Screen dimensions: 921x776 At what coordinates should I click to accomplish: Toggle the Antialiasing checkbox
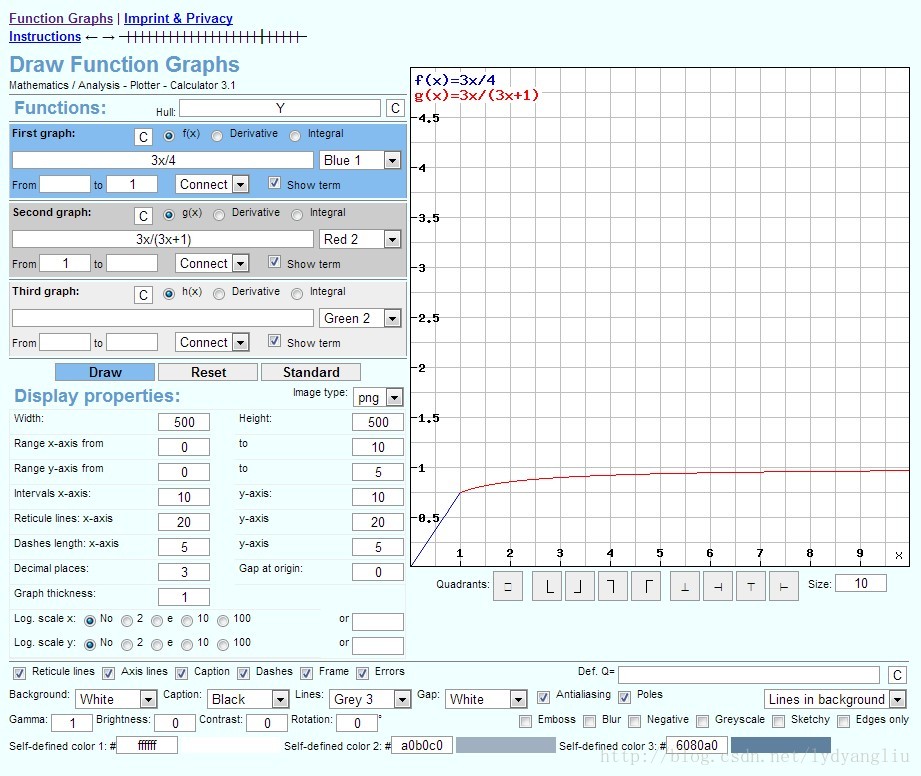coord(543,697)
